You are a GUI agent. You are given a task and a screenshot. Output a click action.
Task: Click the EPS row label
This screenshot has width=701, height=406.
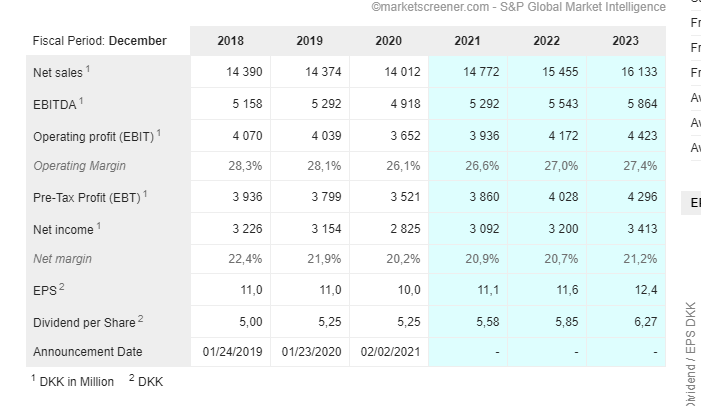click(x=48, y=290)
